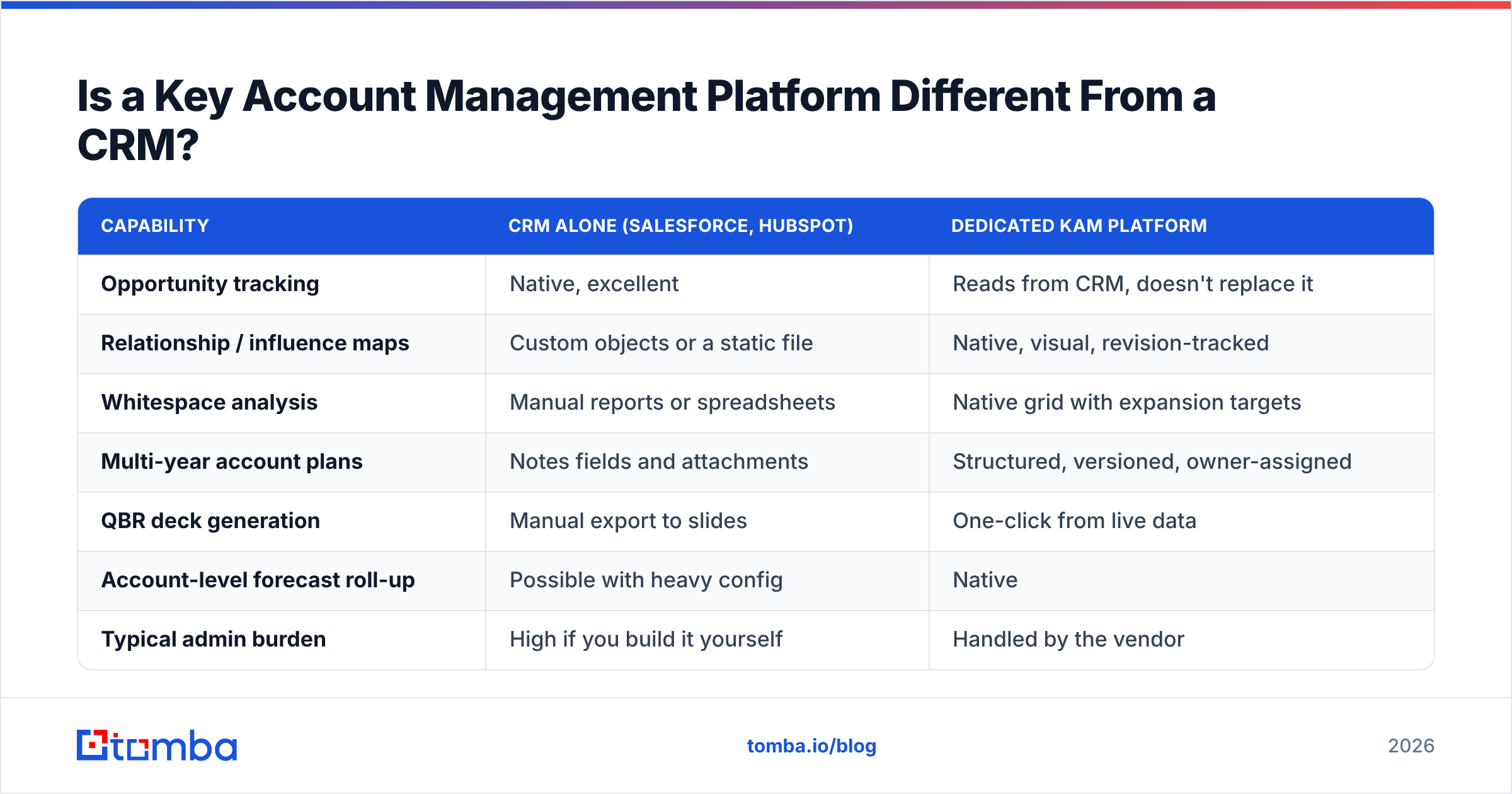Click the CAPABILITY column header
This screenshot has width=1512, height=794.
(x=155, y=226)
